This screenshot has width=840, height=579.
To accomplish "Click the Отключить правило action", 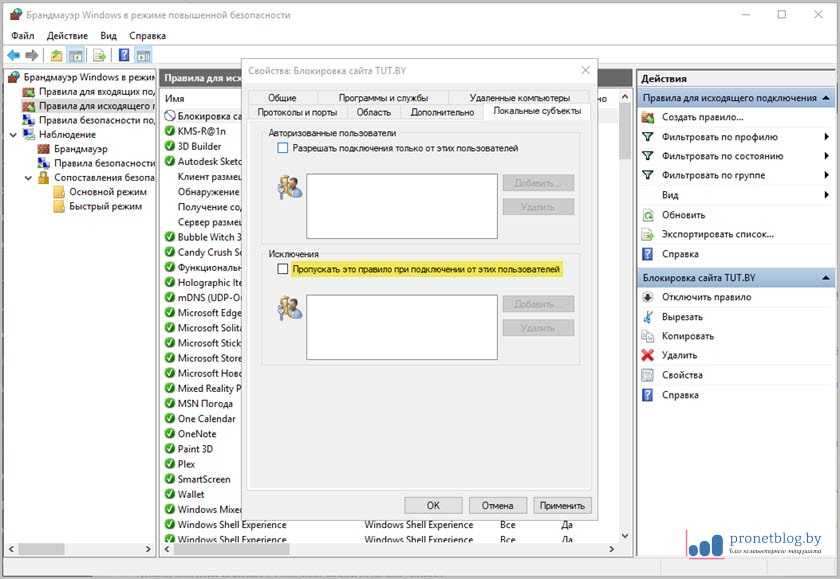I will pos(706,297).
